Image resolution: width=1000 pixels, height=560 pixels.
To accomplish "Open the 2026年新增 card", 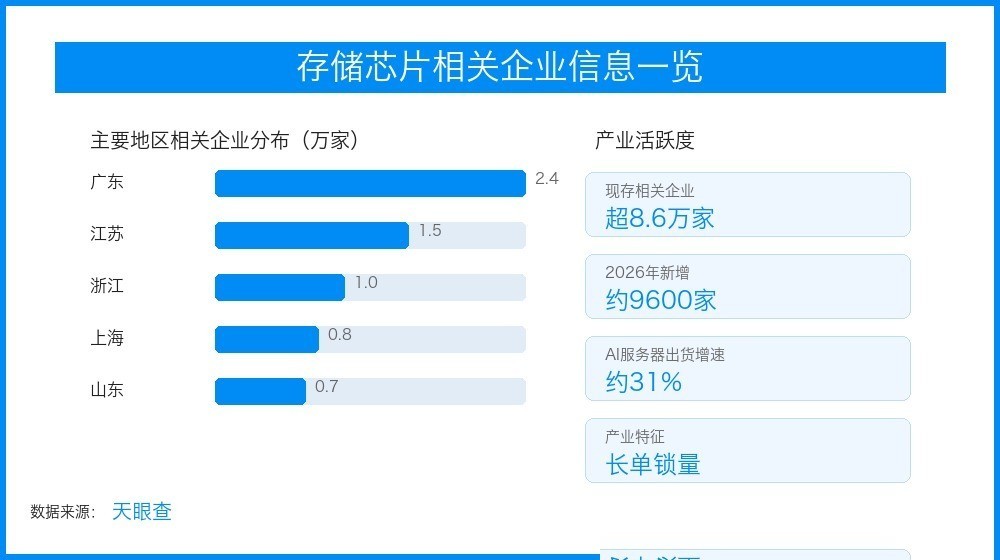I will tap(747, 286).
